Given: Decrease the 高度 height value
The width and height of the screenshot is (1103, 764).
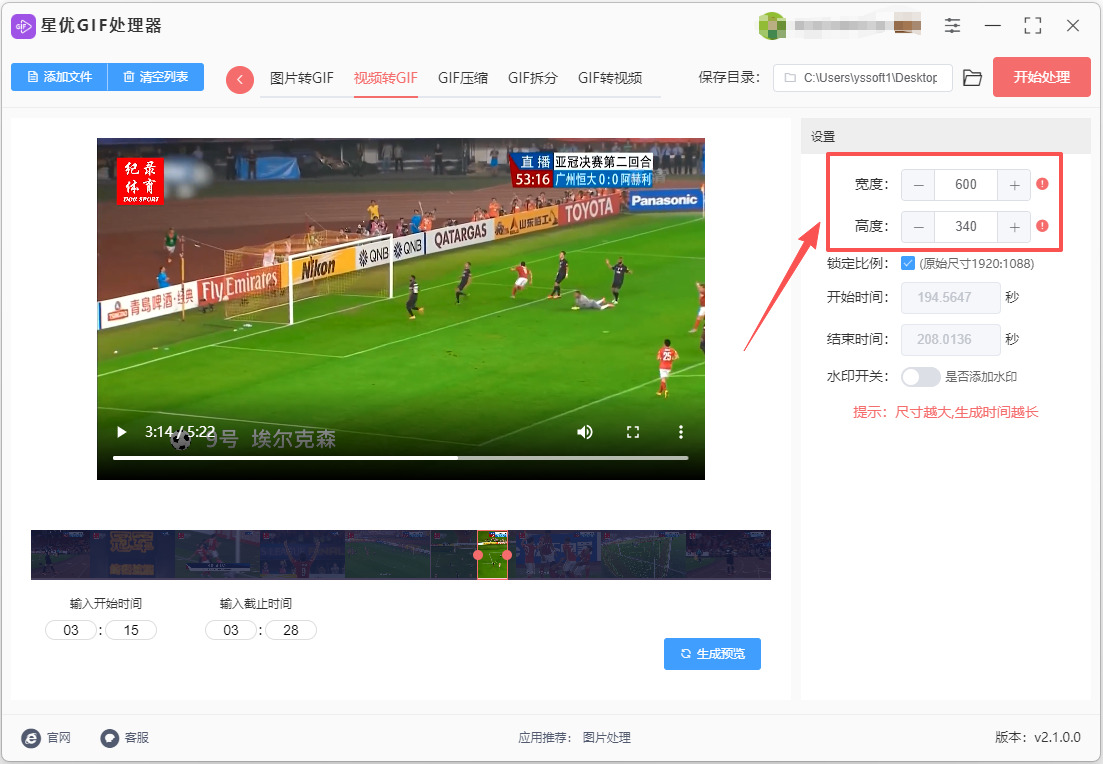Looking at the screenshot, I should coord(918,227).
